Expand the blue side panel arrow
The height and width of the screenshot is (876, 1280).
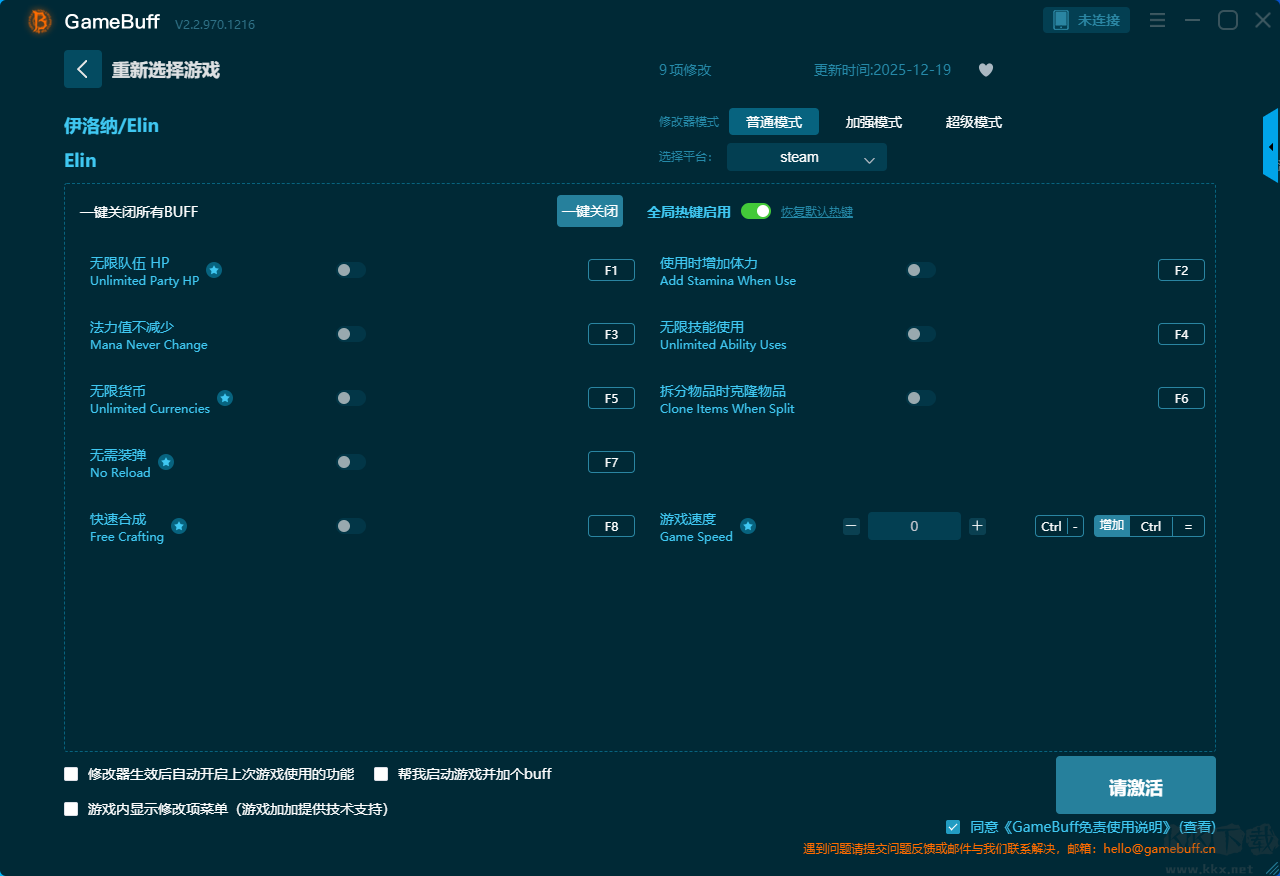pyautogui.click(x=1271, y=147)
